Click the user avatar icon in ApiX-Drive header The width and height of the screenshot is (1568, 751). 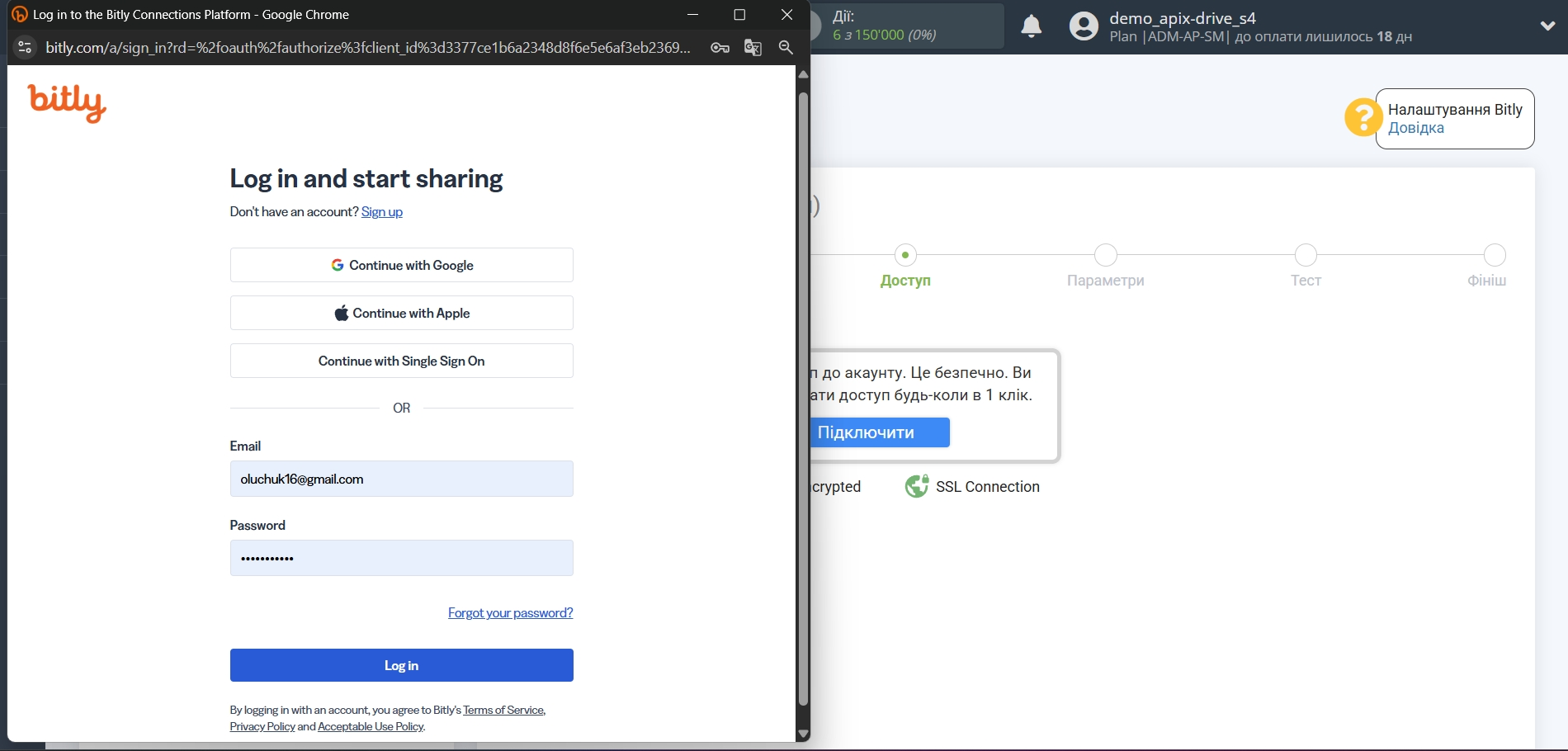[1084, 26]
